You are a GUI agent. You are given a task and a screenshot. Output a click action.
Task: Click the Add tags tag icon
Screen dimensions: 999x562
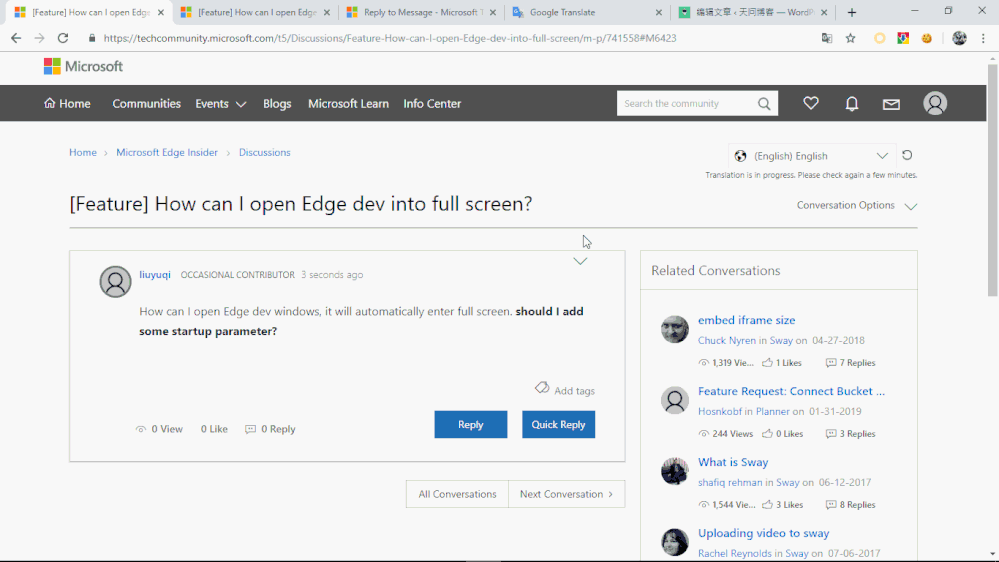(542, 387)
